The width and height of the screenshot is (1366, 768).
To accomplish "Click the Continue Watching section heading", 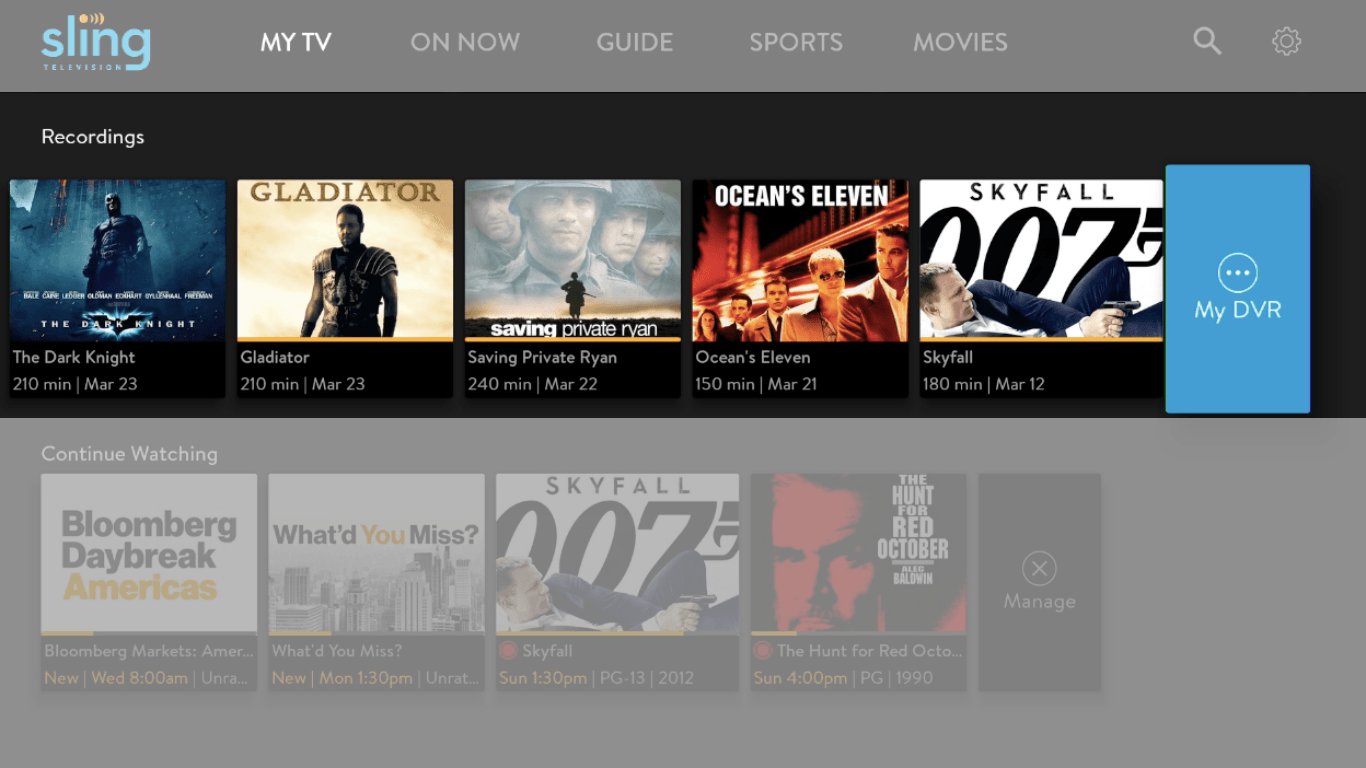I will [x=129, y=454].
